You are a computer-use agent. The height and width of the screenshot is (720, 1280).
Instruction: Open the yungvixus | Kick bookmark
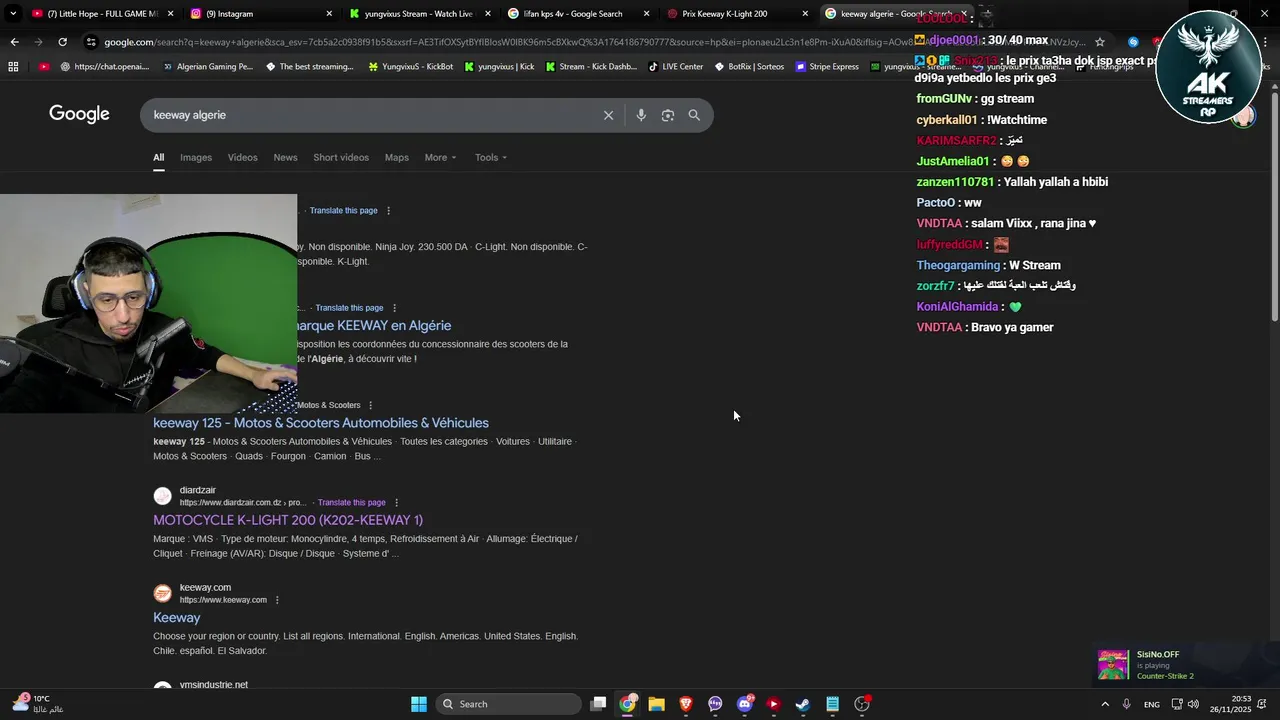point(499,67)
